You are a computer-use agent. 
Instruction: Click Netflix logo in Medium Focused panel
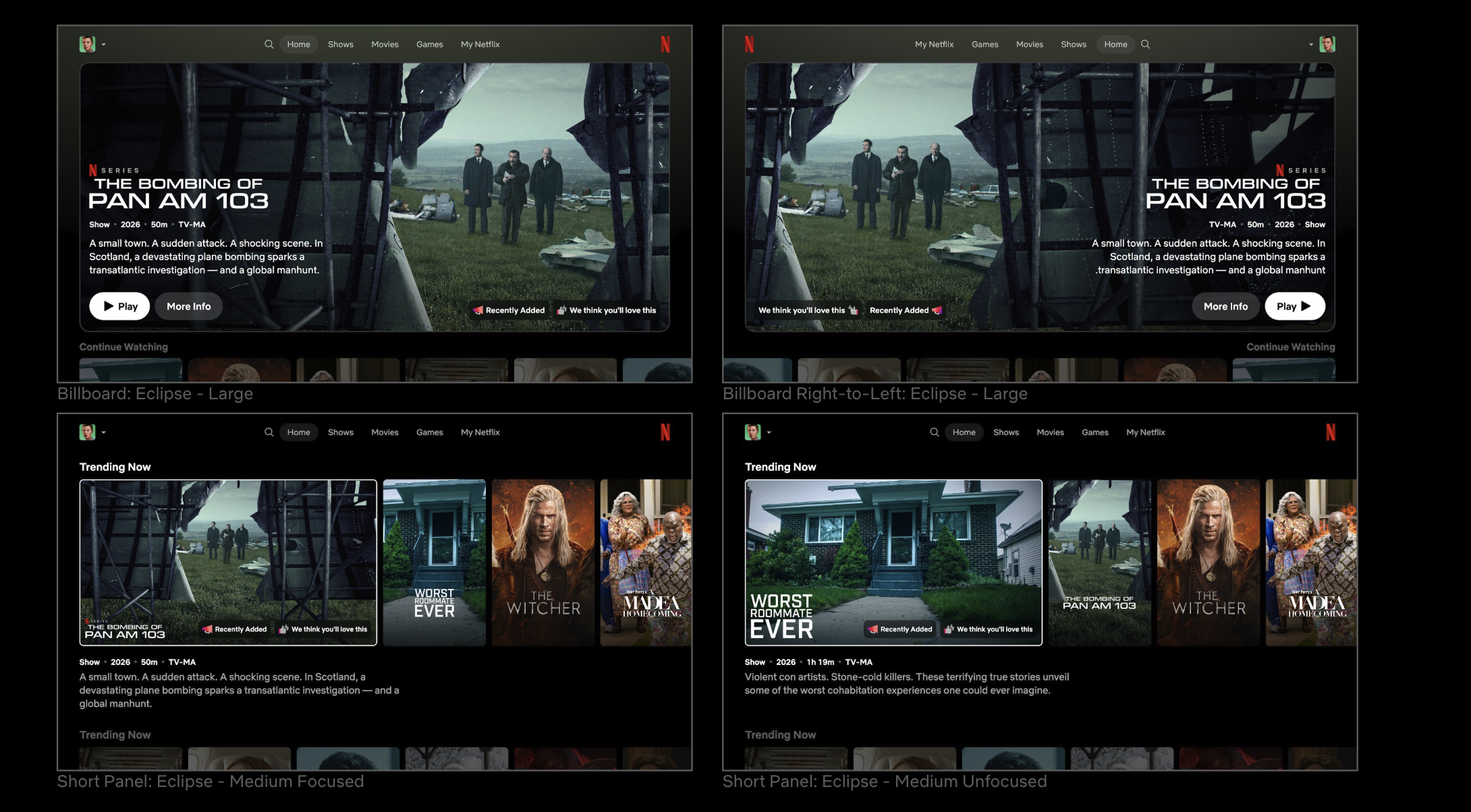(x=665, y=432)
